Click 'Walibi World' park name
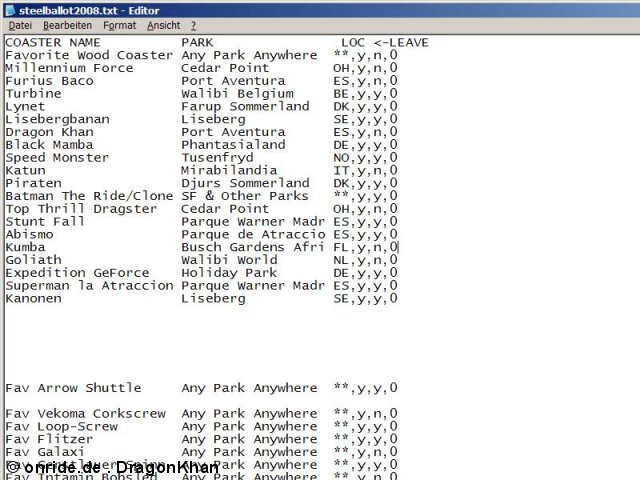Viewport: 640px width, 480px height. (229, 260)
